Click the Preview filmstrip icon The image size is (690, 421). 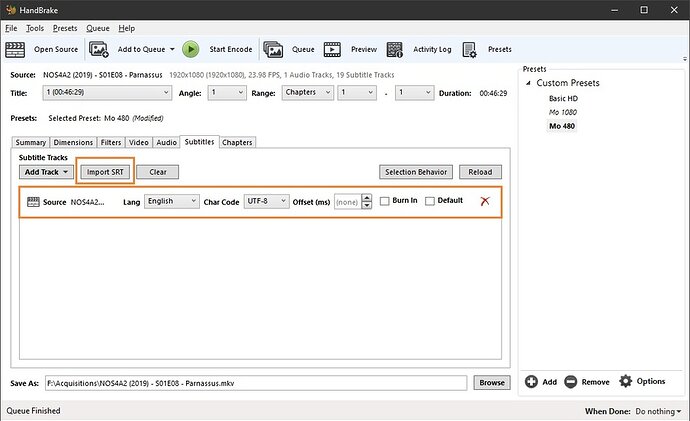pyautogui.click(x=332, y=49)
